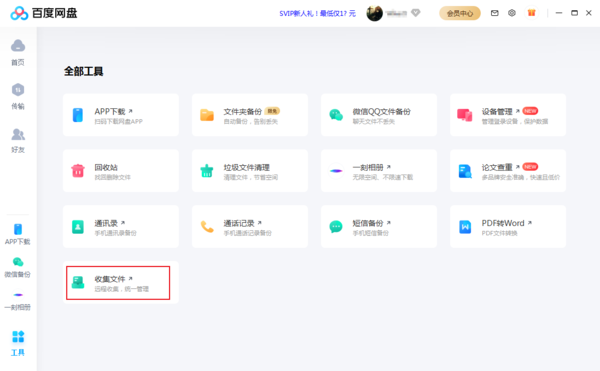
Task: Click the 一刻相册 sidebar icon
Action: click(x=18, y=295)
